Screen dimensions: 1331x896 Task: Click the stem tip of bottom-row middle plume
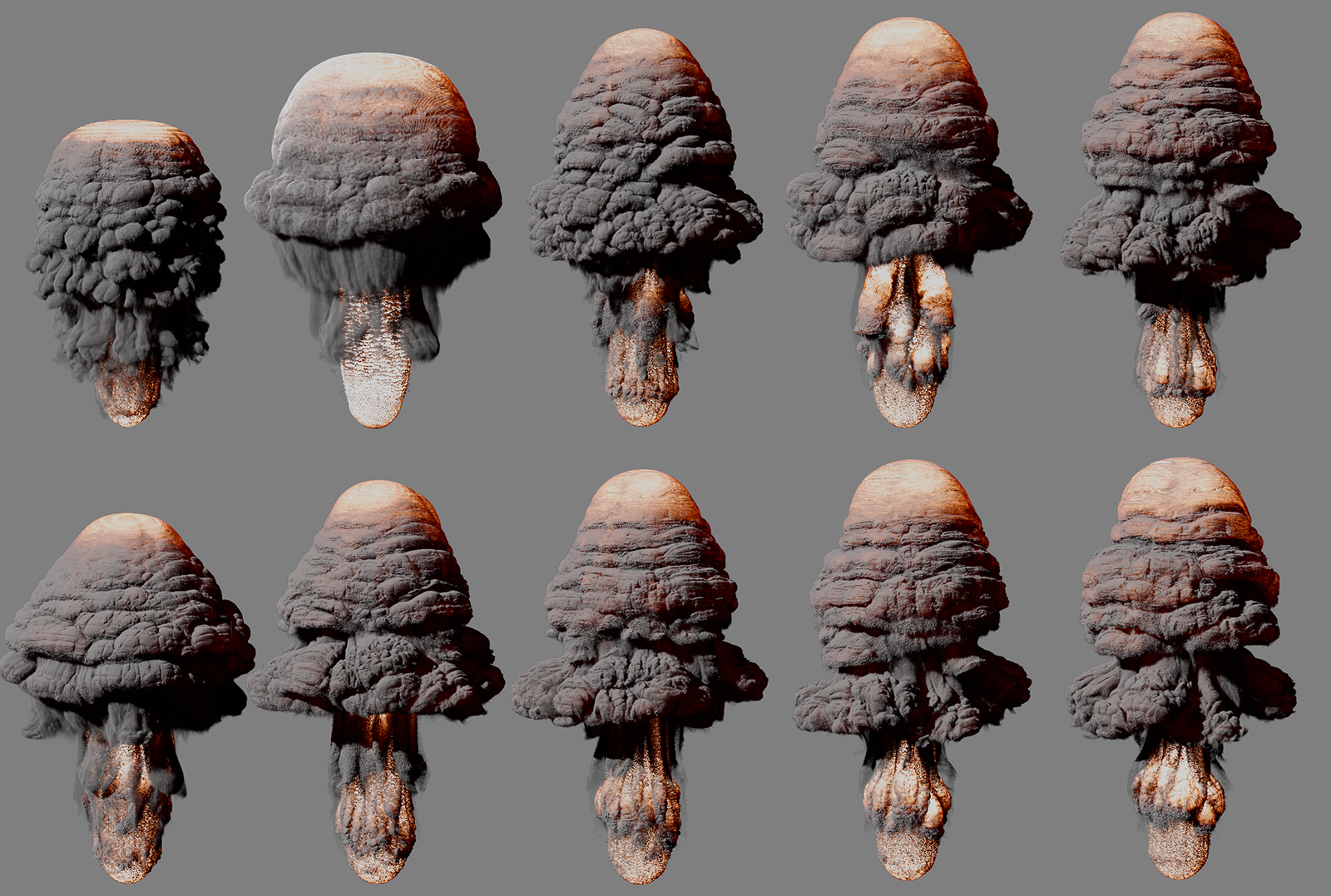pyautogui.click(x=639, y=857)
